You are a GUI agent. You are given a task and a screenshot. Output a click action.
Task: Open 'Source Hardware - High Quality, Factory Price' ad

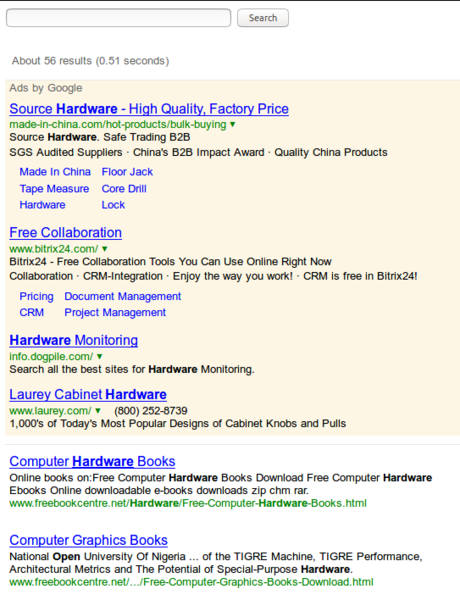(149, 109)
